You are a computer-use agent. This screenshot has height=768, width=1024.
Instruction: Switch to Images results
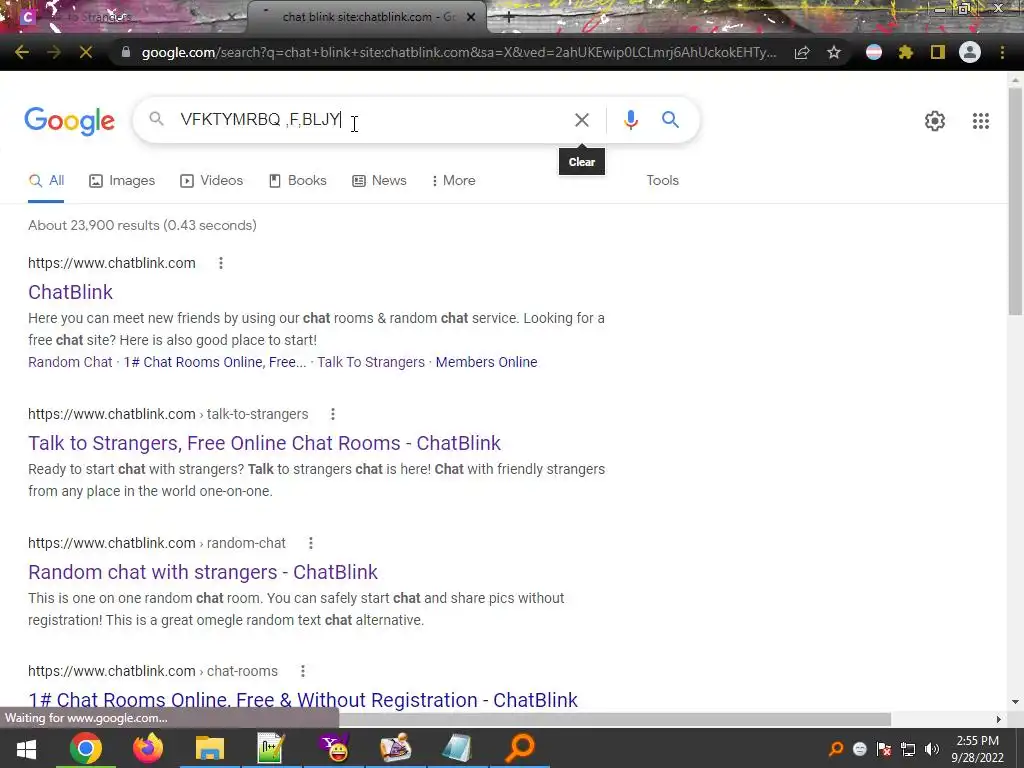[x=122, y=181]
